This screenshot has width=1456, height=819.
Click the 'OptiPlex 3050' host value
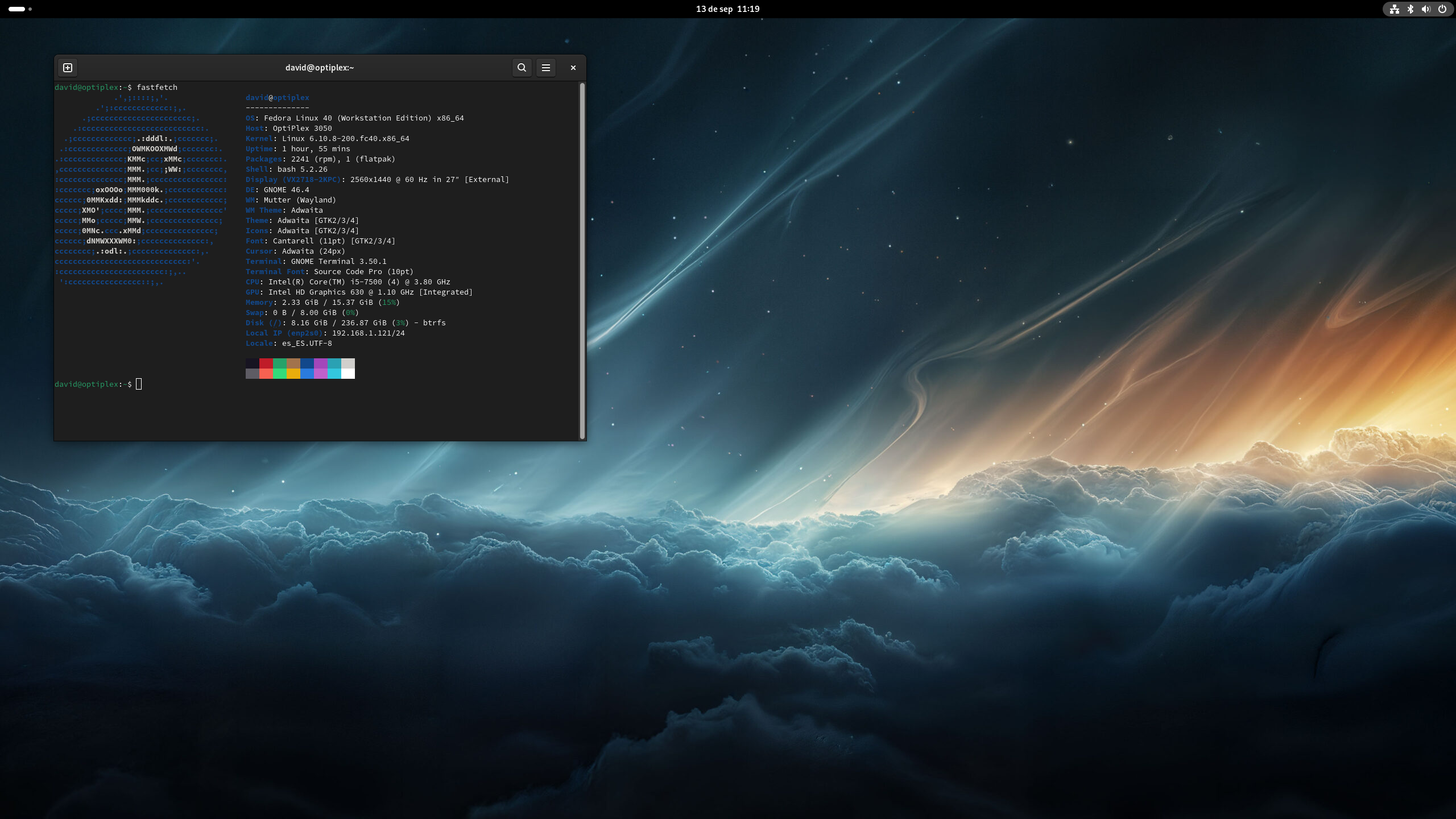coord(303,129)
